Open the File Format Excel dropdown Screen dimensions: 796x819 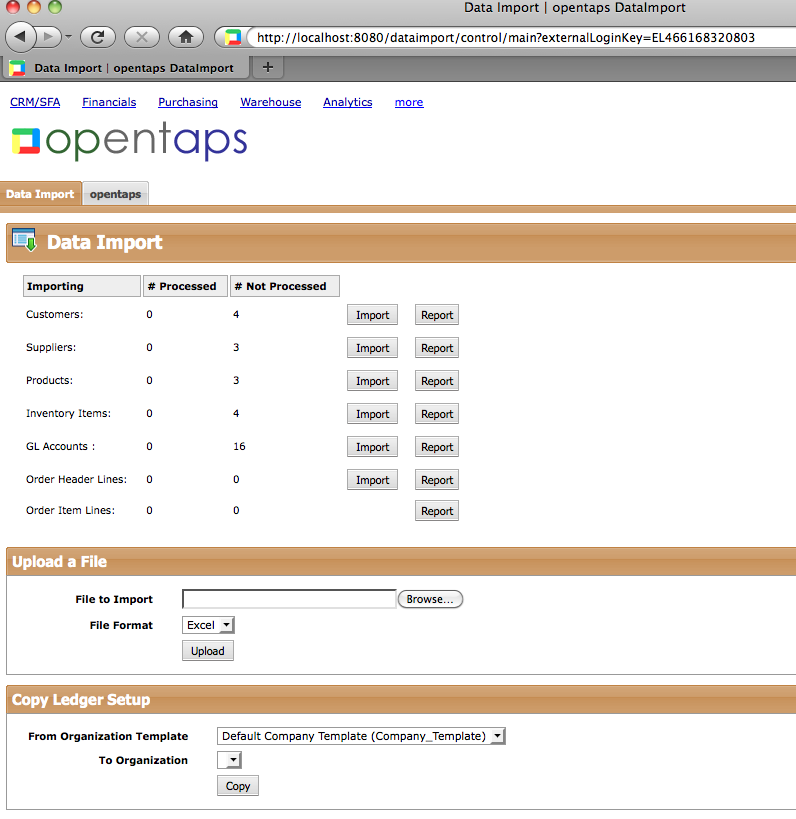pos(208,625)
